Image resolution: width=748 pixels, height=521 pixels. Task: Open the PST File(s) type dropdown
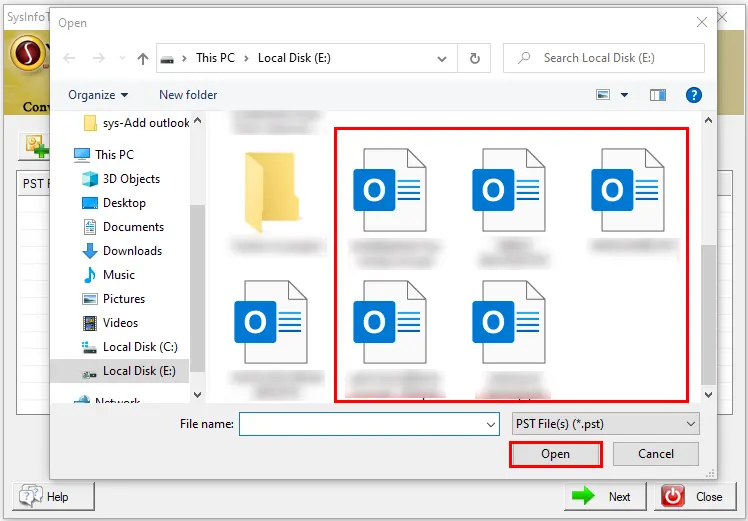pos(605,424)
